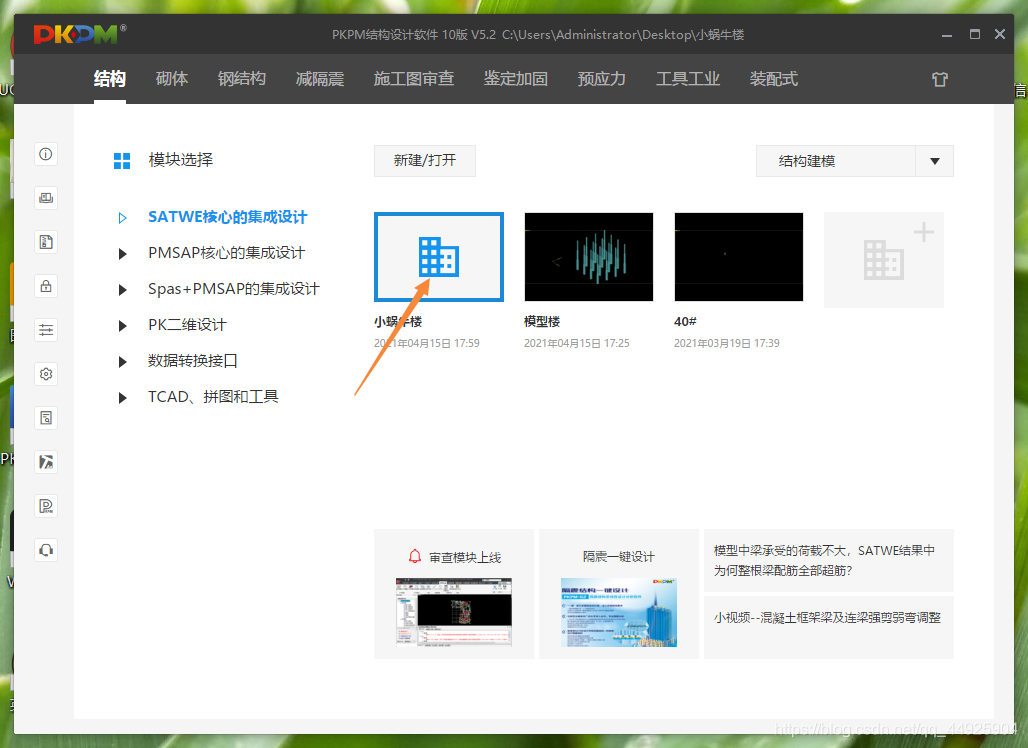
Task: Click the 40# project name label
Action: coord(685,322)
